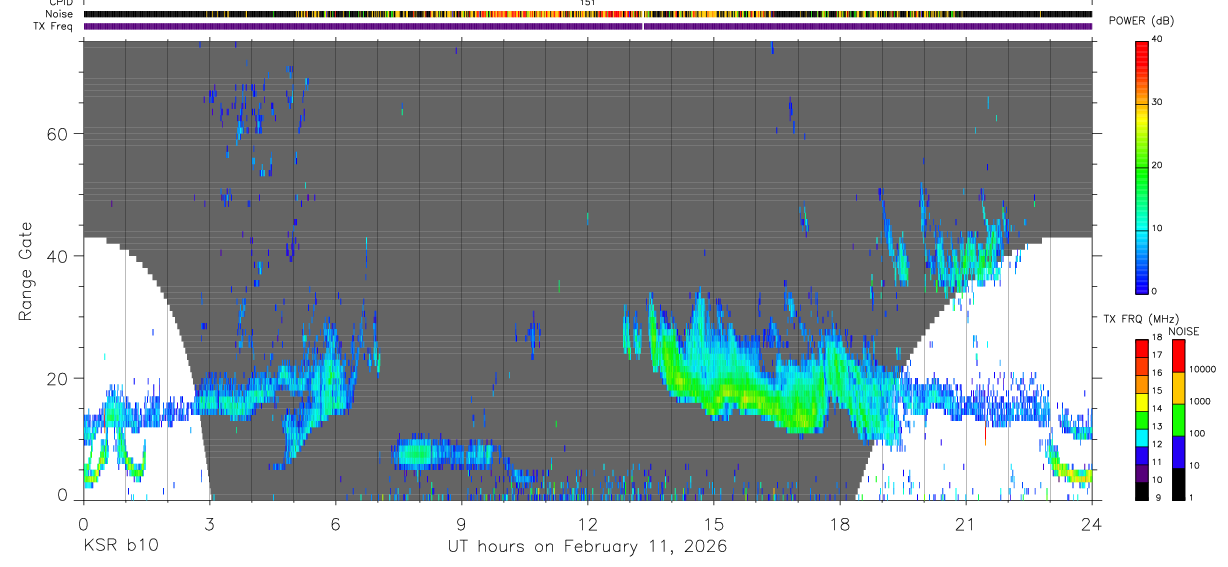Click the "18" tick on the UT hours axis

click(x=840, y=523)
